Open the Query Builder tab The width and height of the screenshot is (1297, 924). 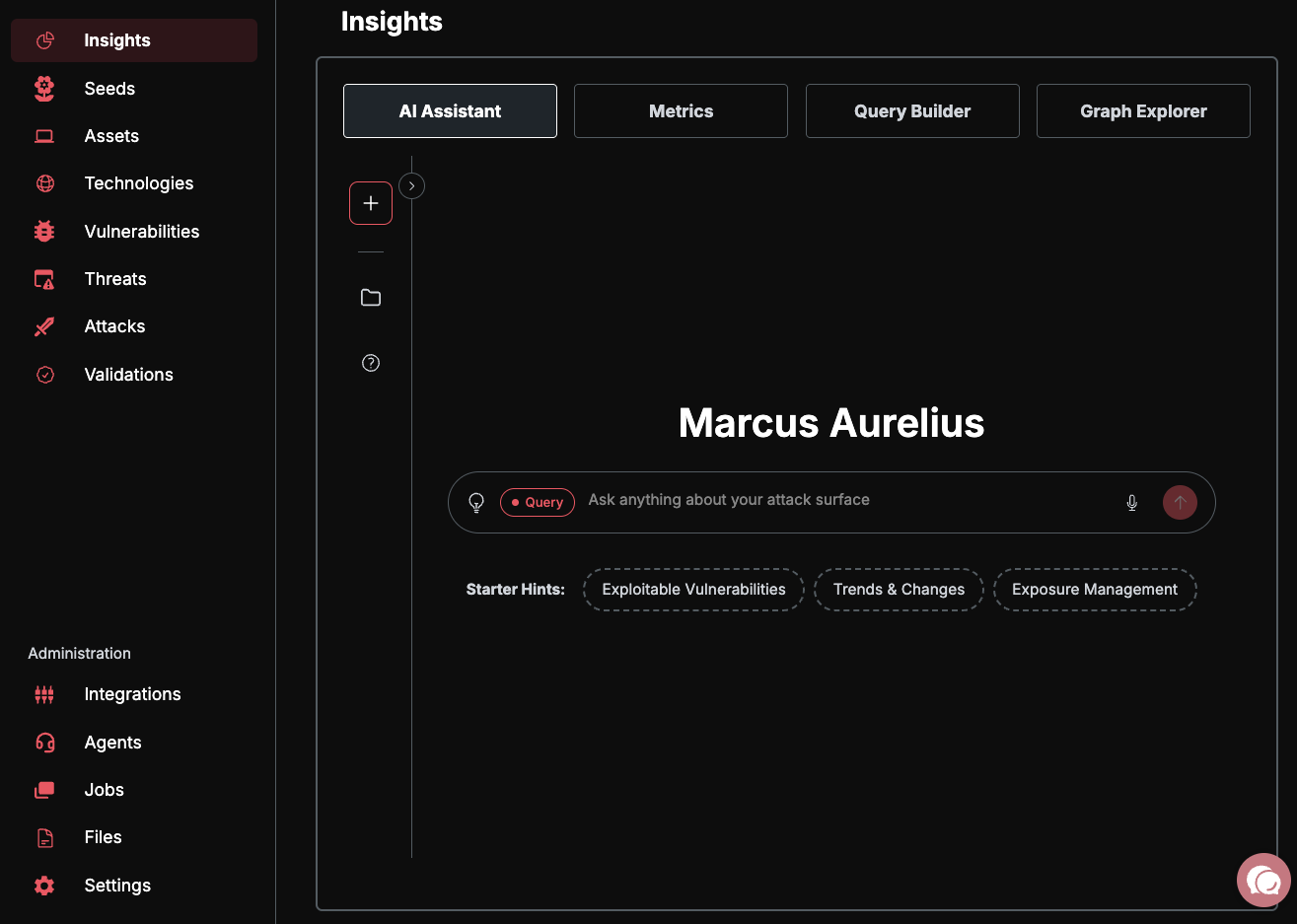click(912, 111)
